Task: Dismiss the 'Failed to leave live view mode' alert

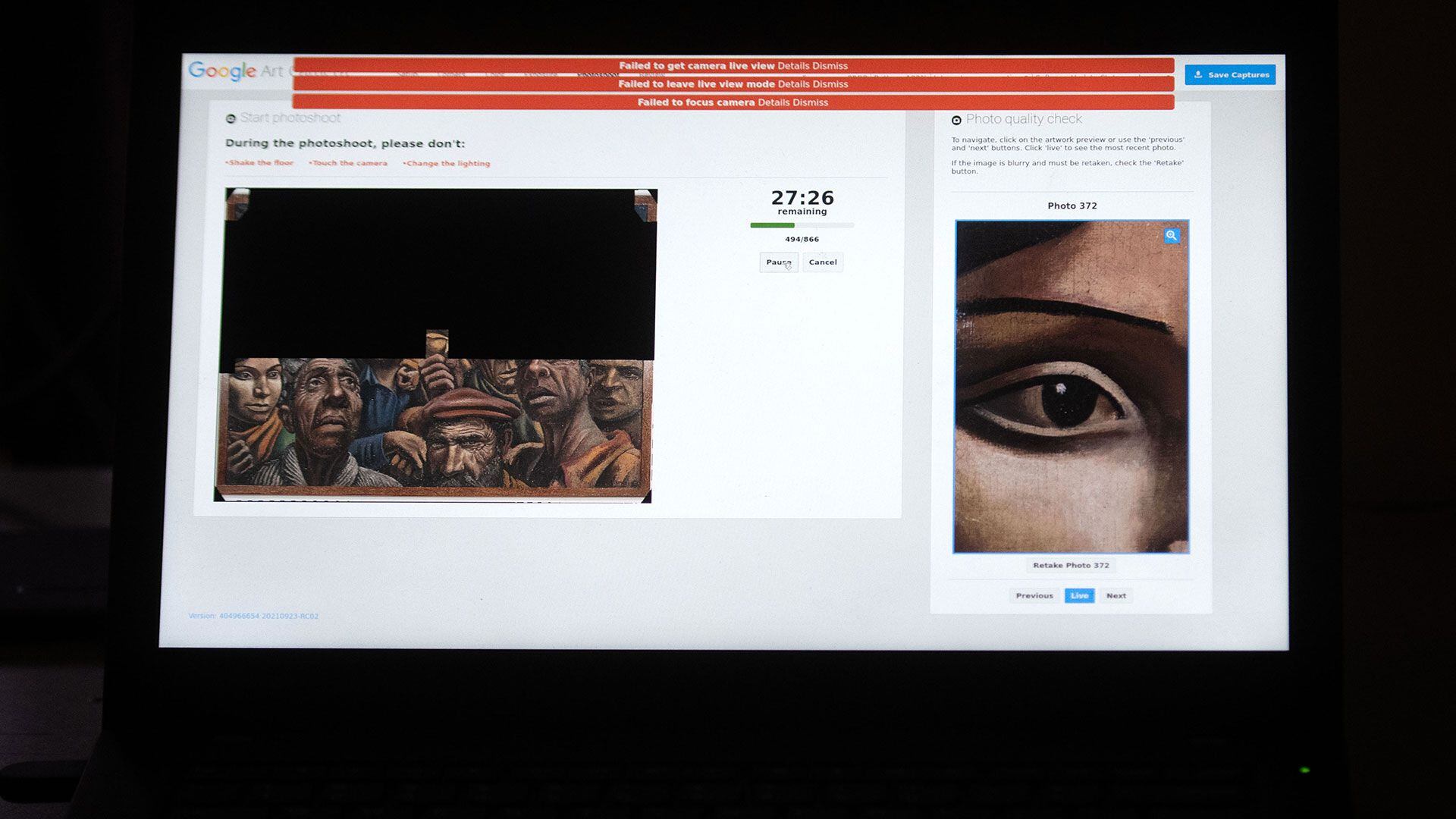Action: (830, 84)
